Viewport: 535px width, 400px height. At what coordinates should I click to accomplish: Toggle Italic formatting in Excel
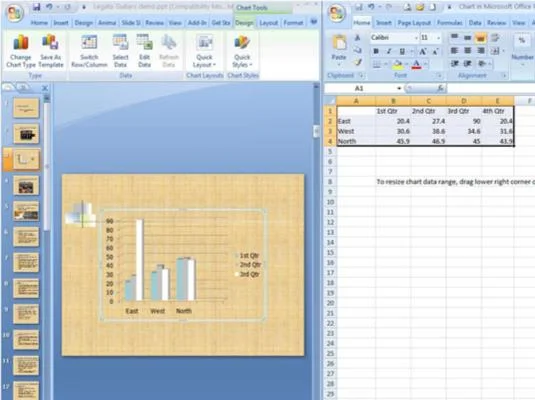tap(389, 51)
